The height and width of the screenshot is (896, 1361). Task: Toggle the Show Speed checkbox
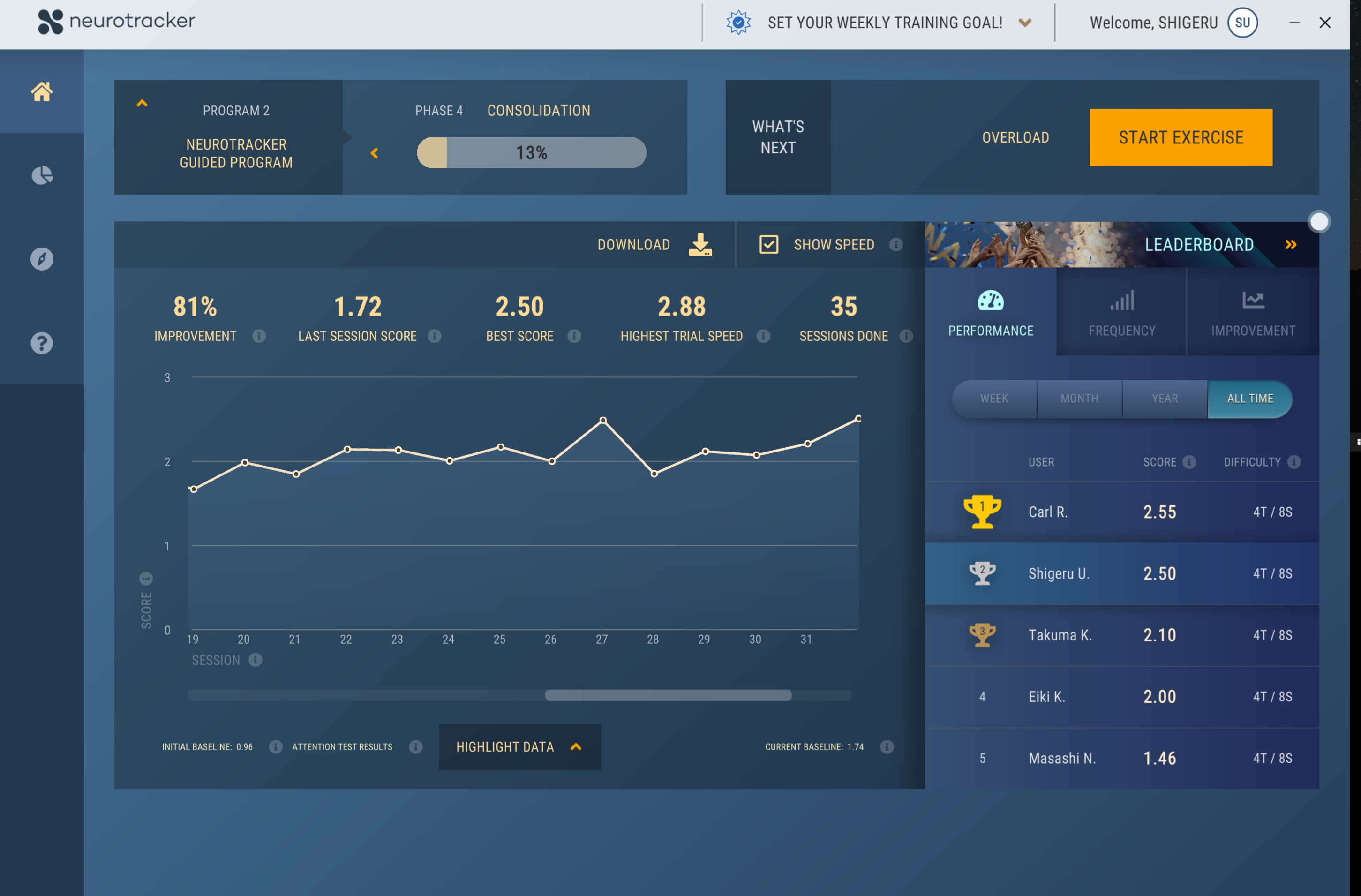[x=768, y=245]
